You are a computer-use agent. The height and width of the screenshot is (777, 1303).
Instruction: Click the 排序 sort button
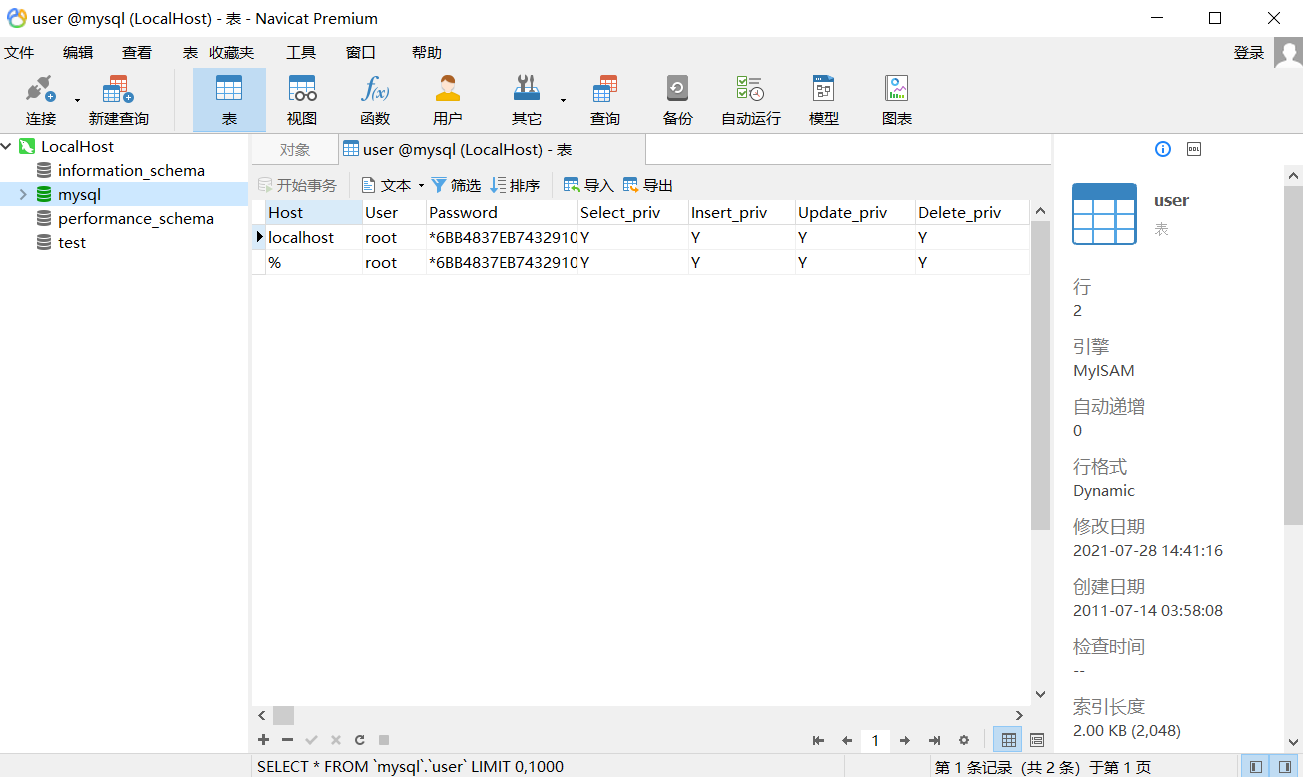click(516, 185)
